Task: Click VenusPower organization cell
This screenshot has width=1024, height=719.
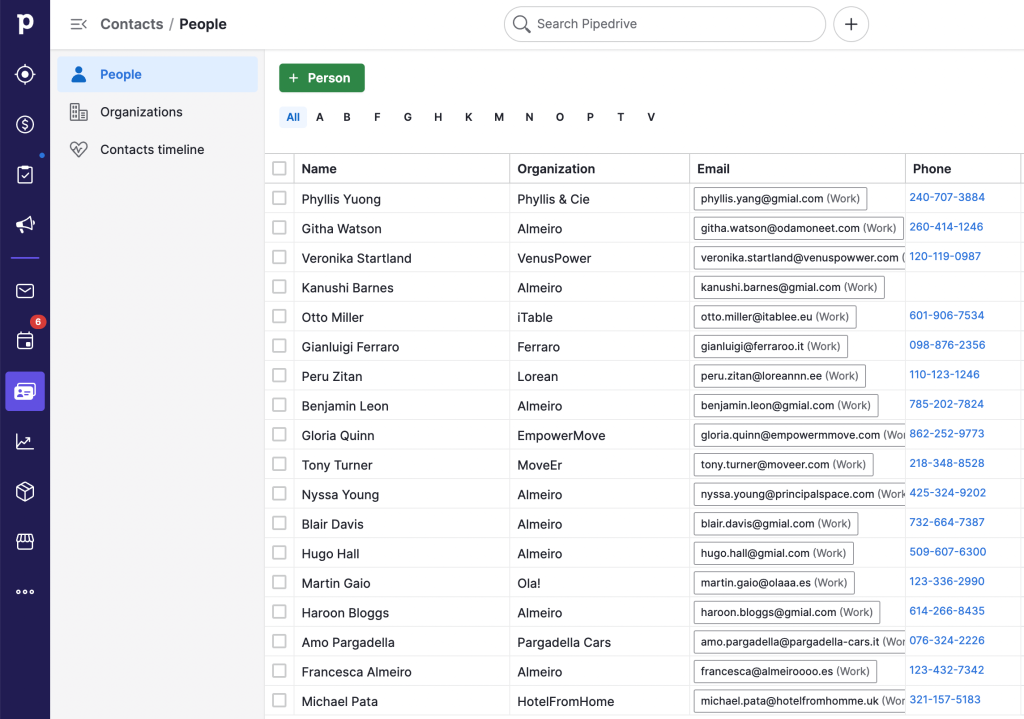Action: tap(554, 259)
